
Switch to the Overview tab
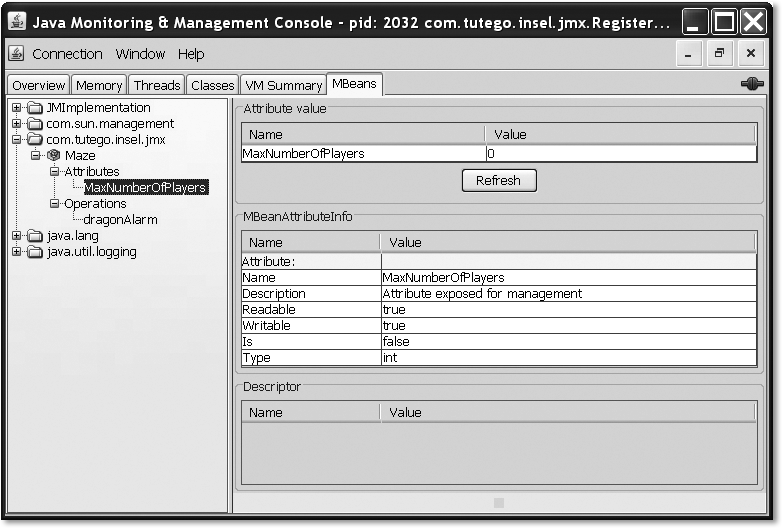click(39, 85)
